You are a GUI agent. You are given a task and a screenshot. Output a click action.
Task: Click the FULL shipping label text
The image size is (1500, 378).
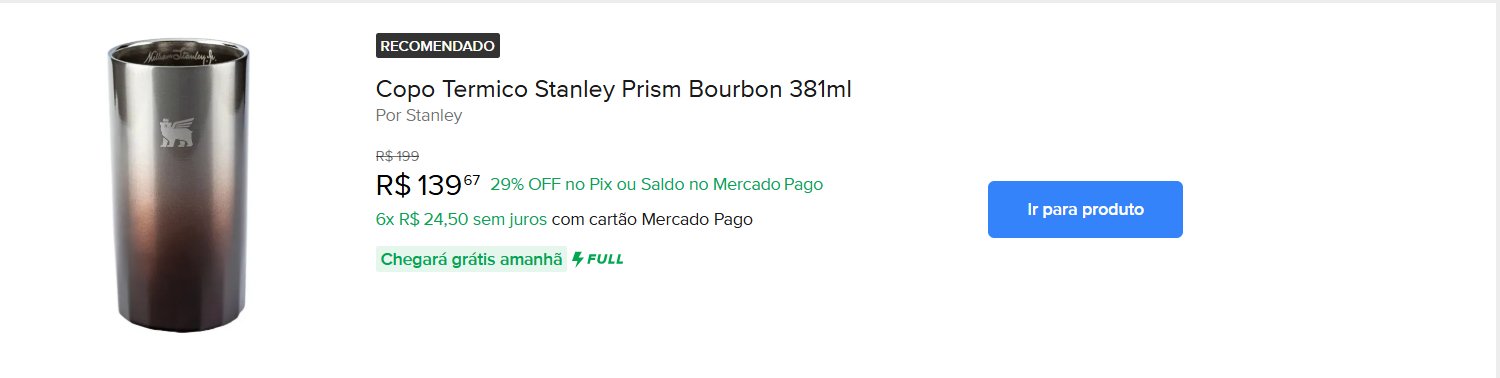coord(604,259)
